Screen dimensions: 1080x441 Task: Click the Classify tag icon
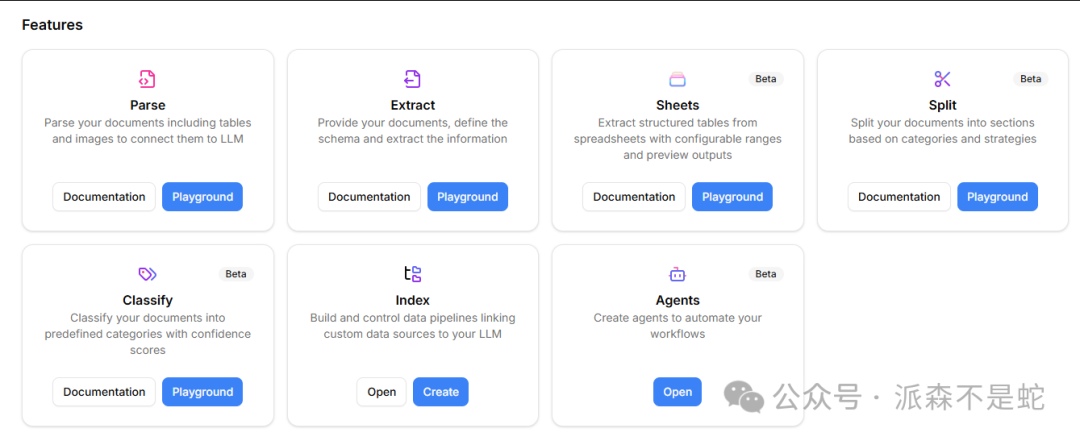click(147, 274)
